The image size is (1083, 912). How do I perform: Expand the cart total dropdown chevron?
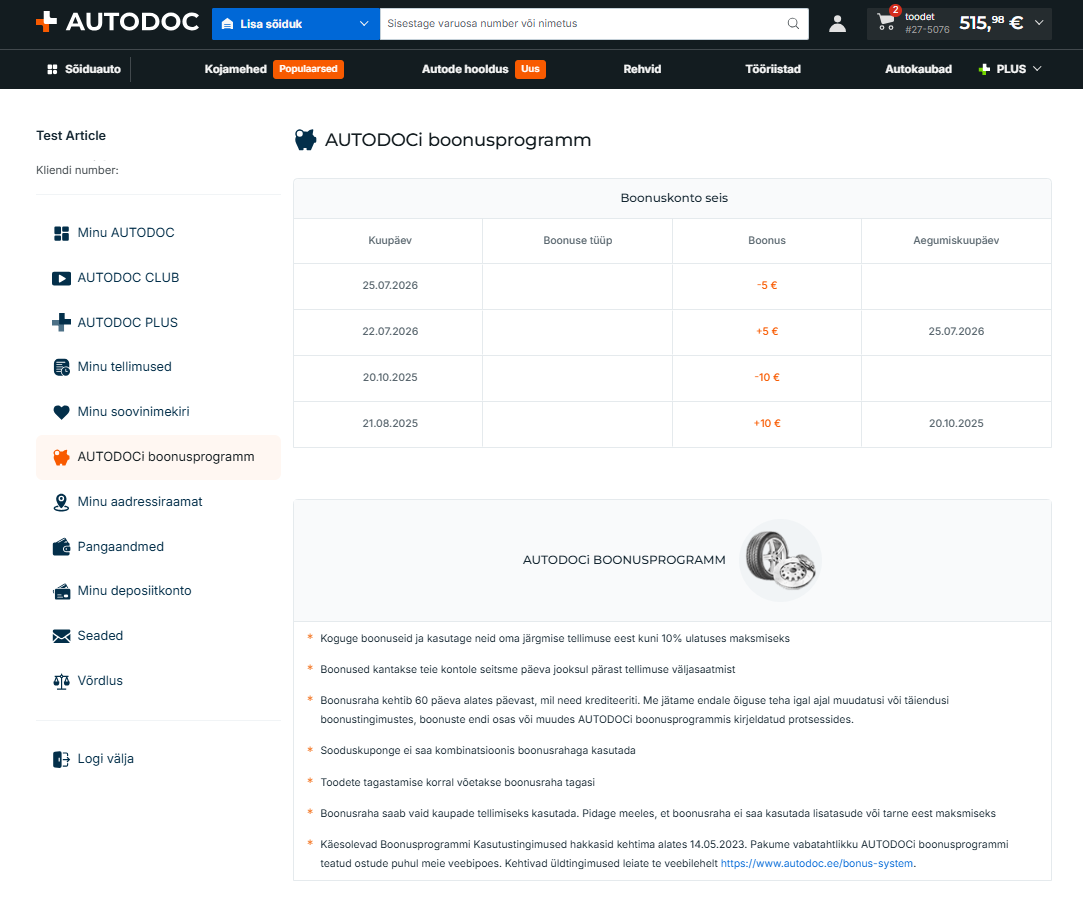(1039, 23)
